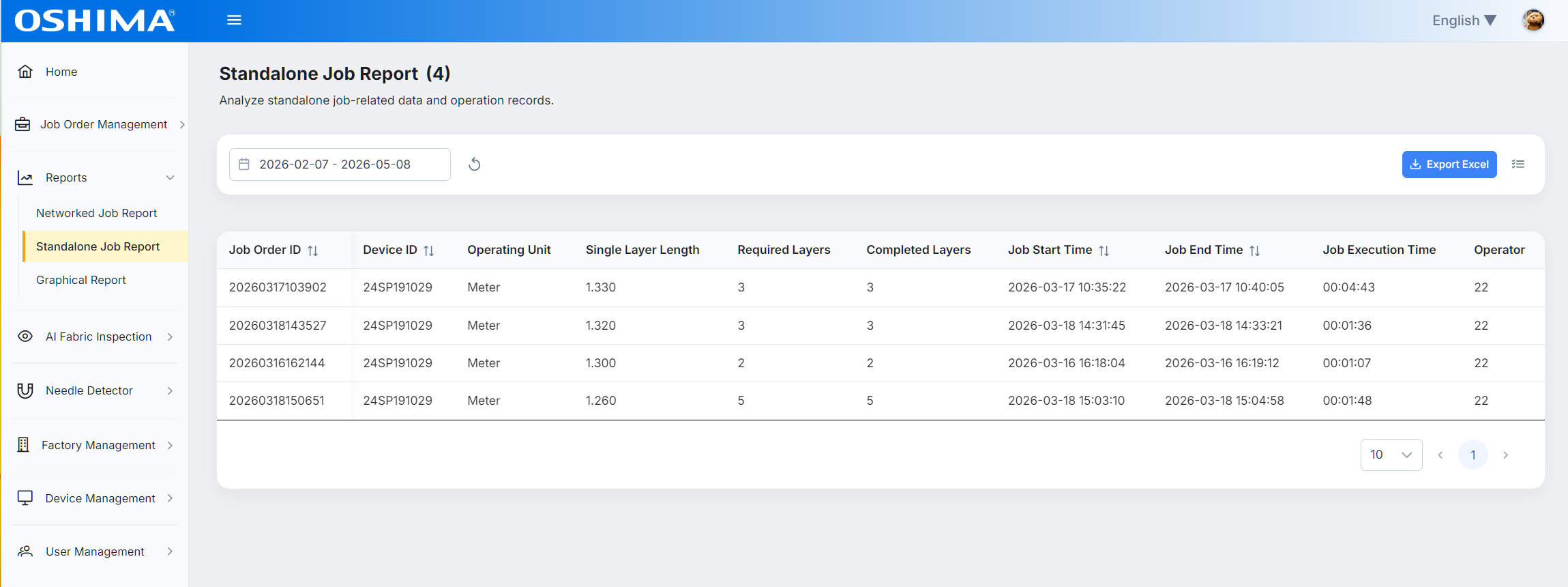Open Networked Job Report
The image size is (1568, 587).
pos(97,213)
